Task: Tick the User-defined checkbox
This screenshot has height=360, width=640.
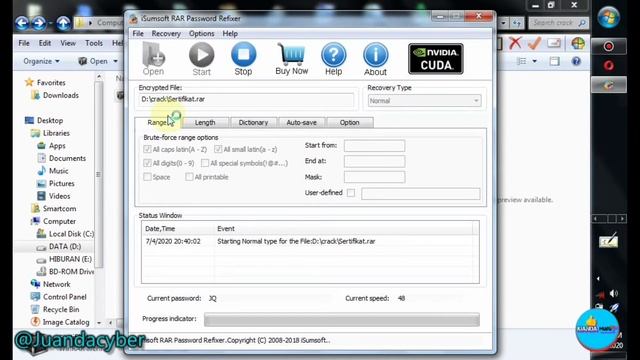Action: click(351, 193)
